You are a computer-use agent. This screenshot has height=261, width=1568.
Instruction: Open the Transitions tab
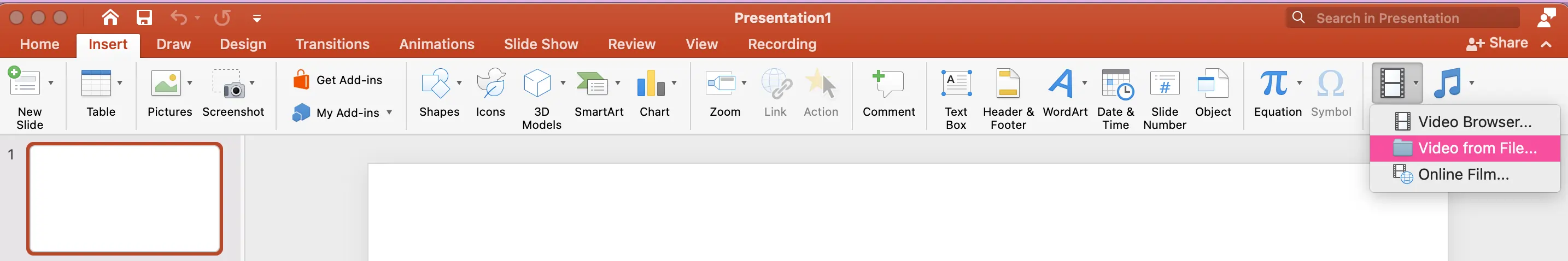[x=332, y=44]
